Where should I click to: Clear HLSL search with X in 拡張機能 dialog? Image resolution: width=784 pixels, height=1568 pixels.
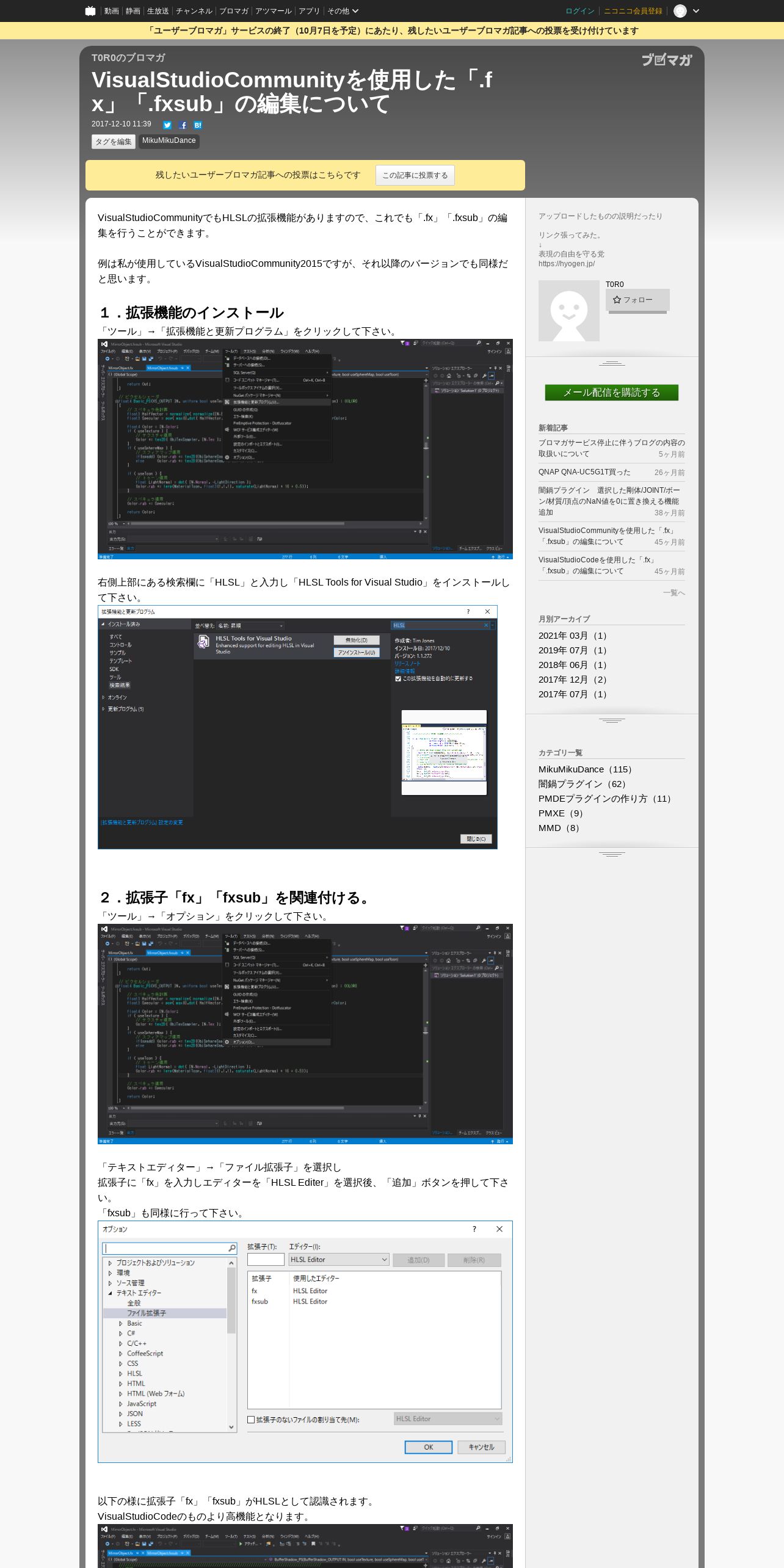click(486, 625)
